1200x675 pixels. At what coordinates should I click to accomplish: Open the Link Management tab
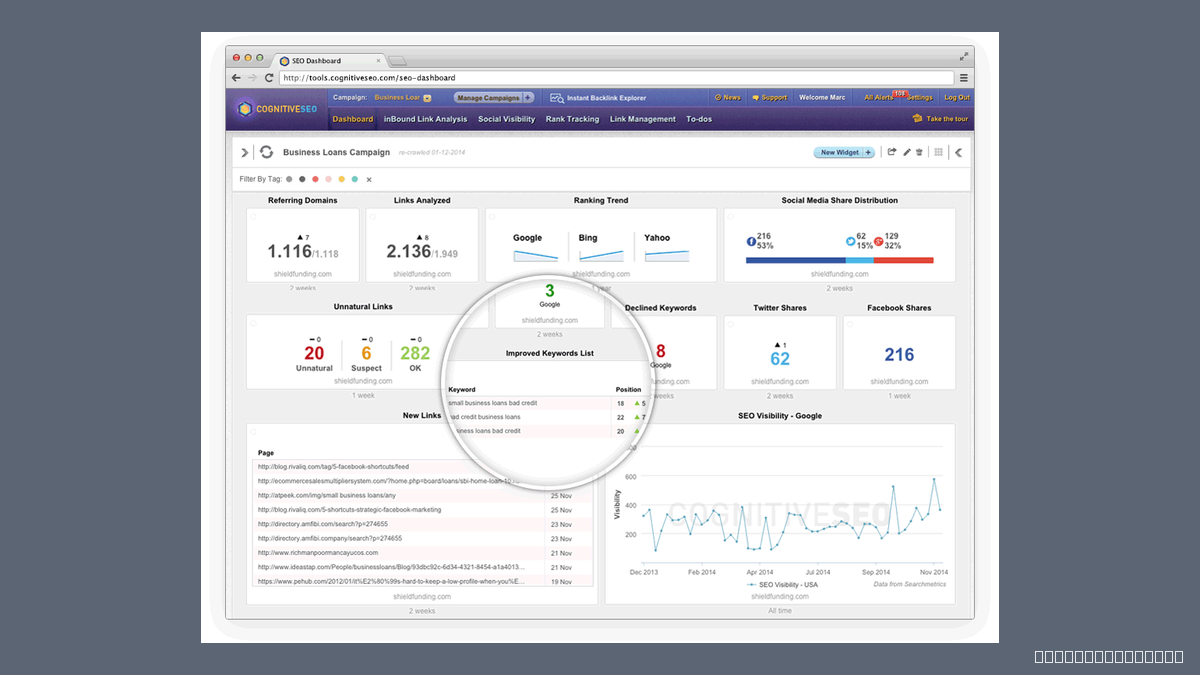pyautogui.click(x=643, y=119)
